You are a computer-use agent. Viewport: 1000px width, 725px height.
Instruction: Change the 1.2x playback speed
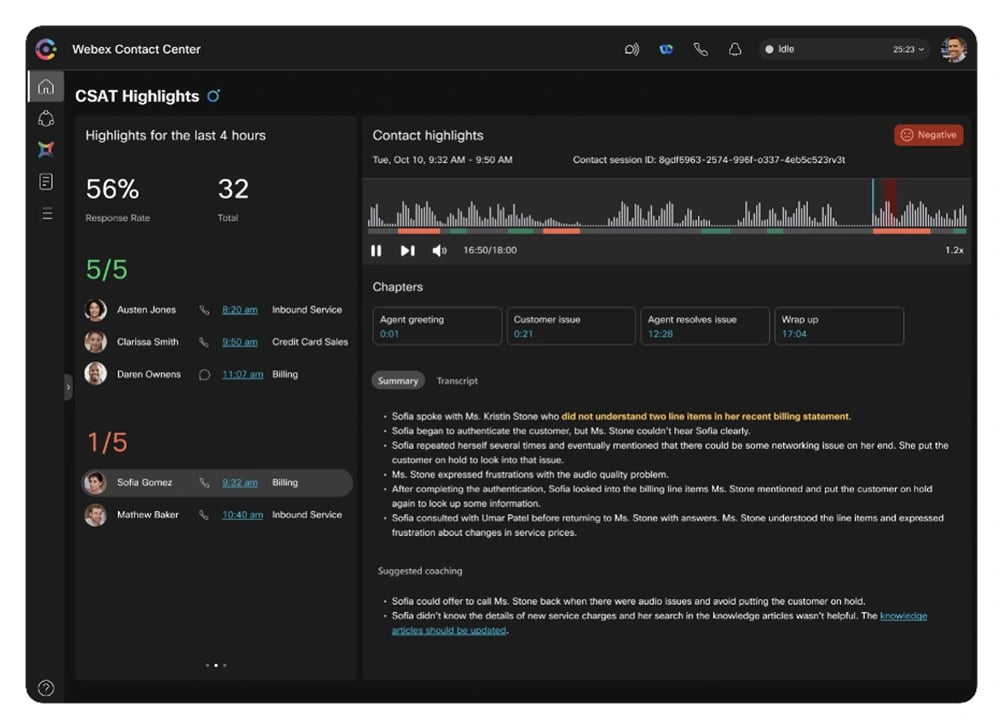[x=954, y=250]
